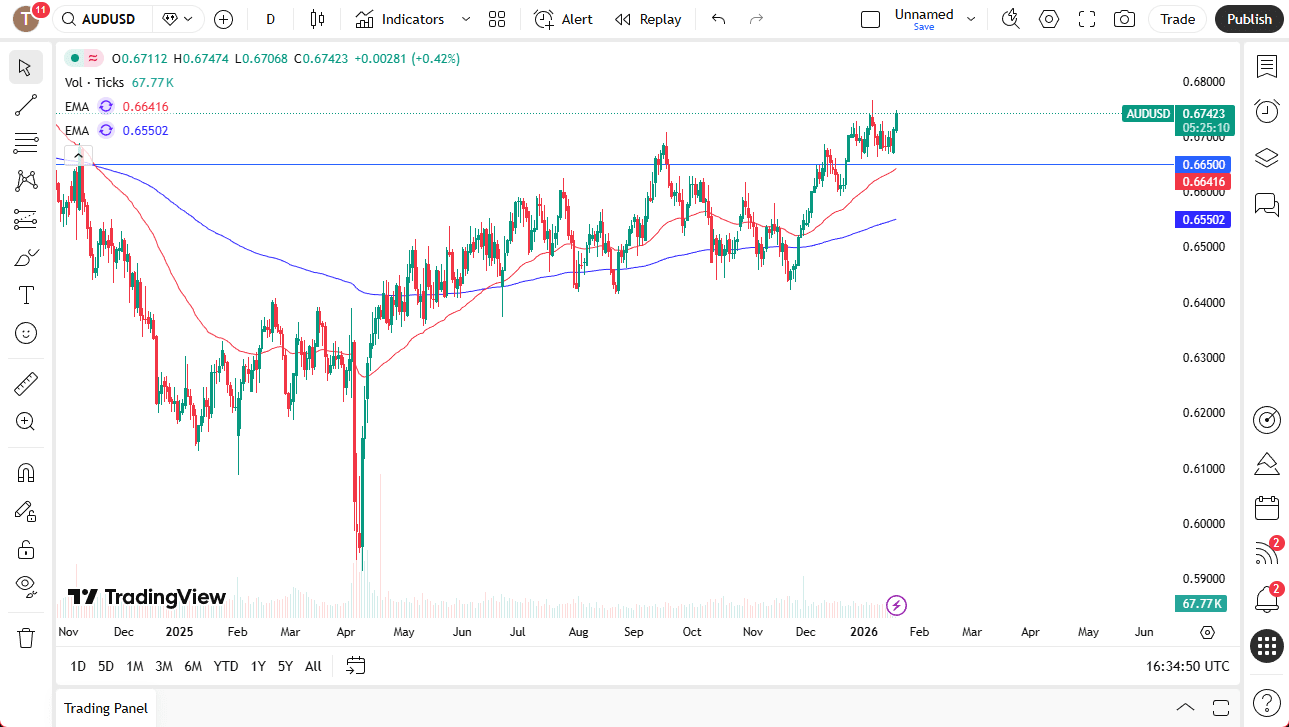Viewport: 1289px width, 727px height.
Task: Toggle stay in drawing mode
Action: (x=26, y=511)
